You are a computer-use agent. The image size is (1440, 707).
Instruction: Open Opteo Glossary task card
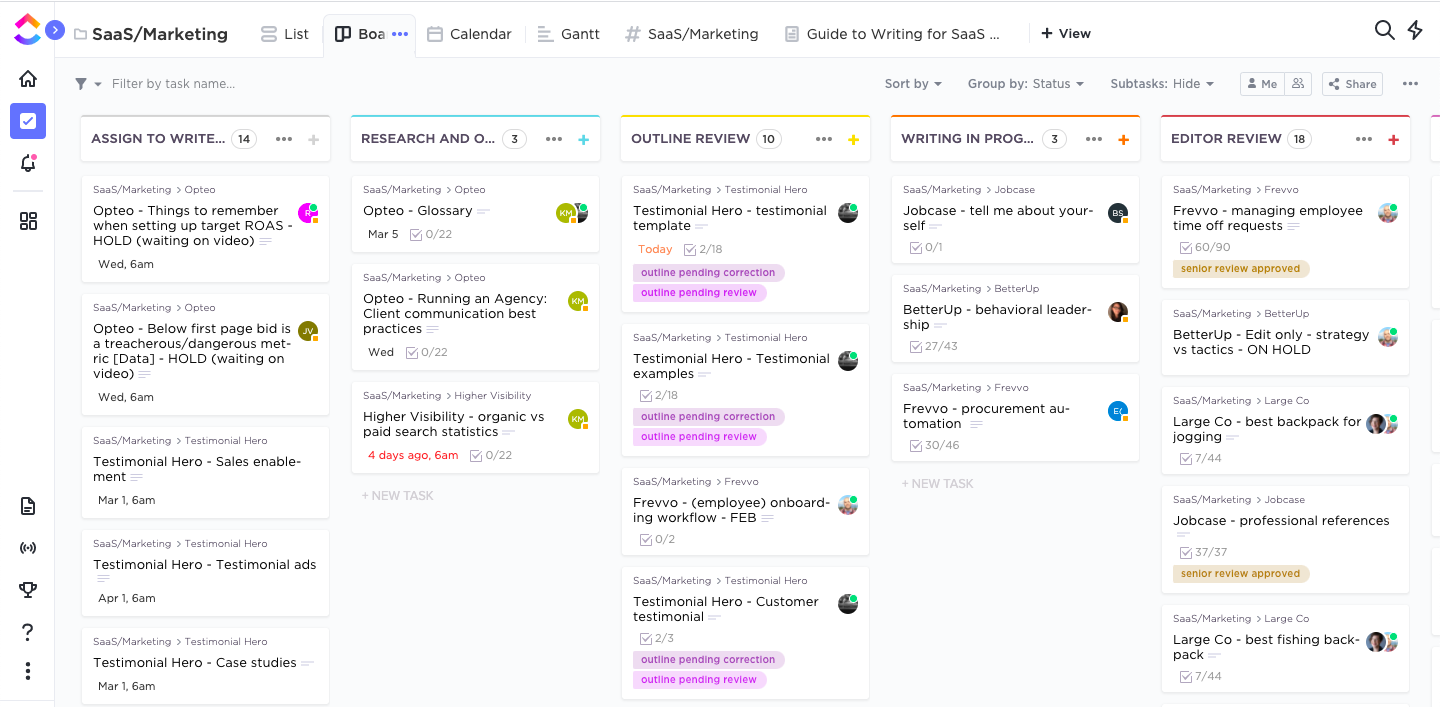point(475,213)
